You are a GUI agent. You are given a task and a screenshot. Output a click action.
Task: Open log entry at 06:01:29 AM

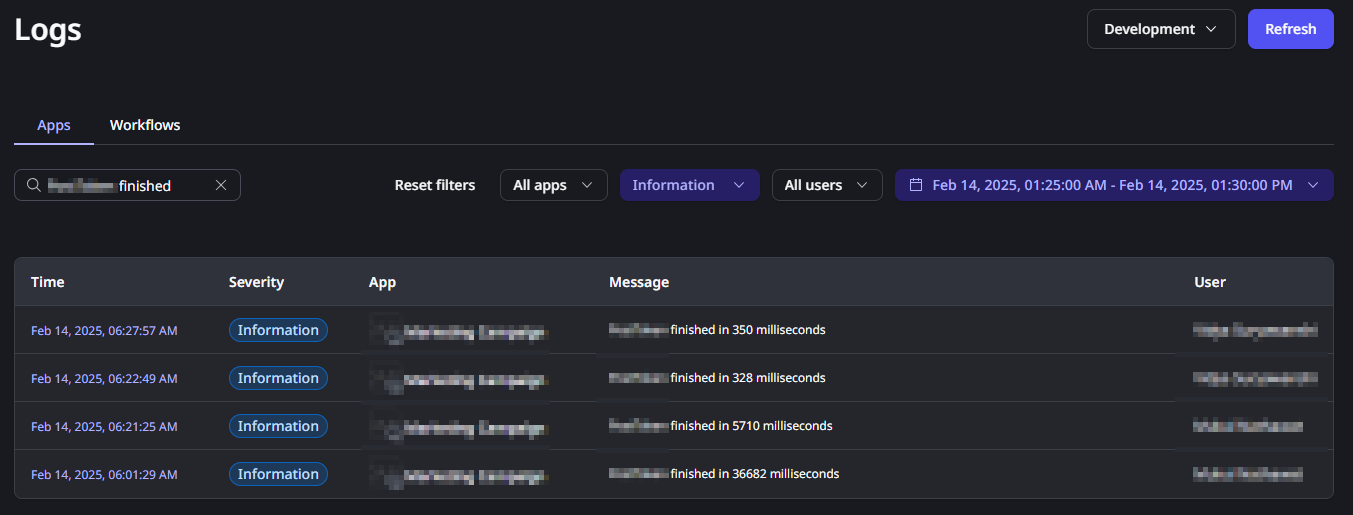(104, 474)
